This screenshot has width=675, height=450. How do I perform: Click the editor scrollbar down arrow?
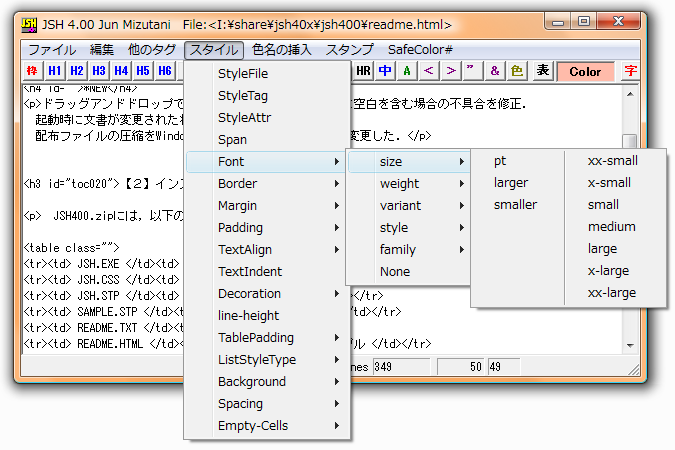(x=630, y=345)
